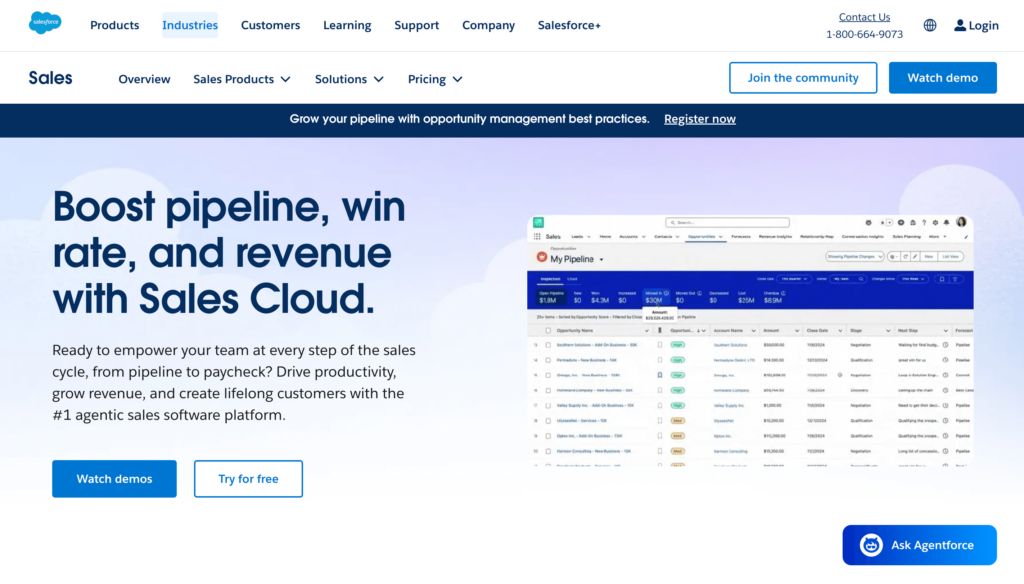Click bookmark icon in blue bar

pyautogui.click(x=942, y=279)
